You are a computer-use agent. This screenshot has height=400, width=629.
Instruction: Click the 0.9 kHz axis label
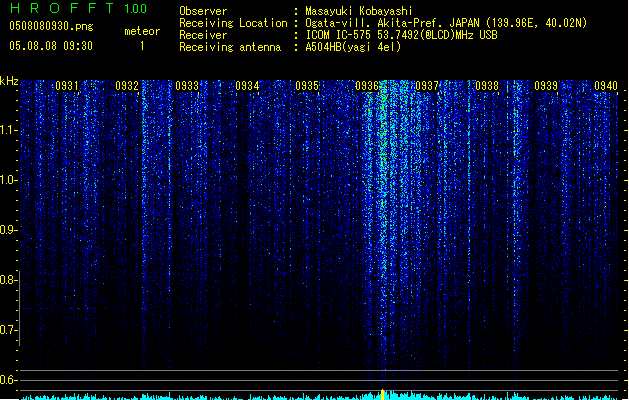pyautogui.click(x=8, y=230)
